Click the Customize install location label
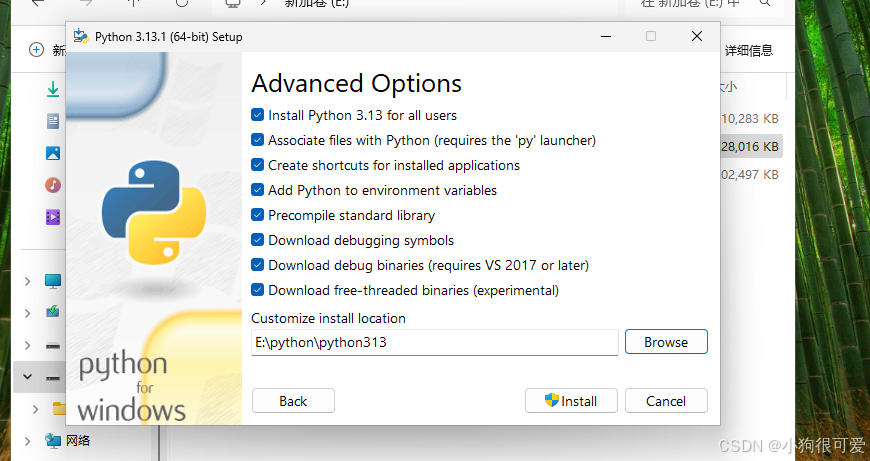 point(328,318)
